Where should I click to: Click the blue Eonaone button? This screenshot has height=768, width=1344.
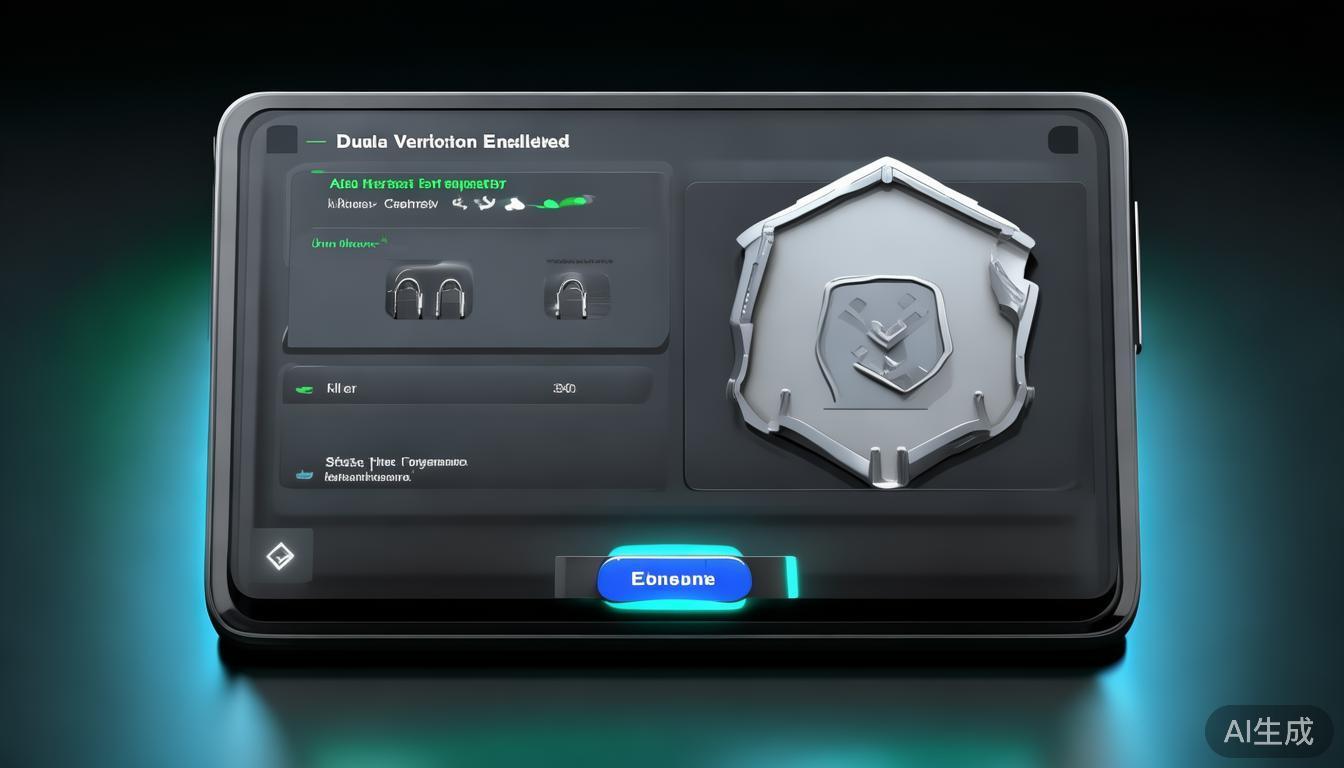[x=673, y=579]
